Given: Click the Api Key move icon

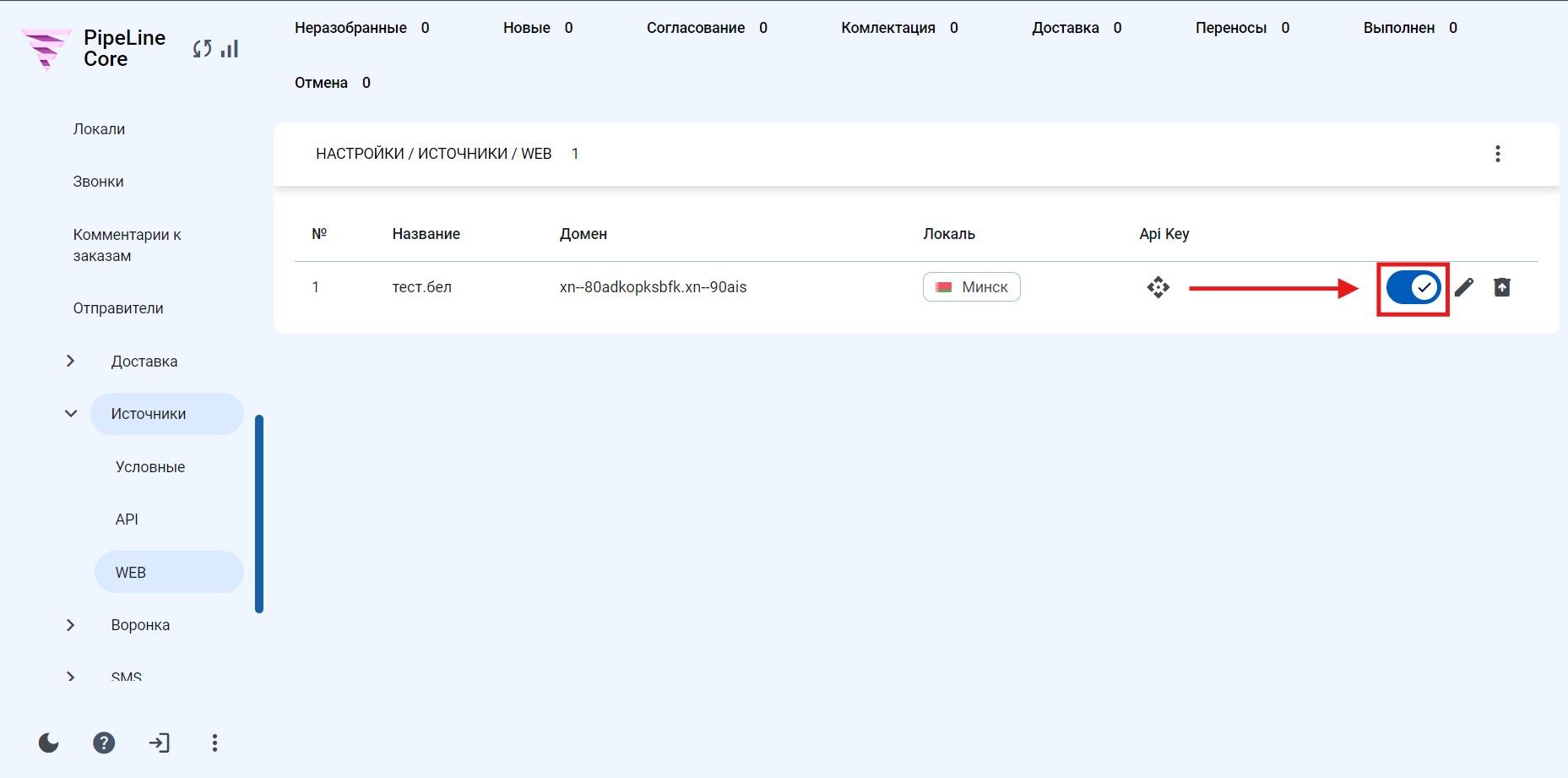Looking at the screenshot, I should point(1158,287).
